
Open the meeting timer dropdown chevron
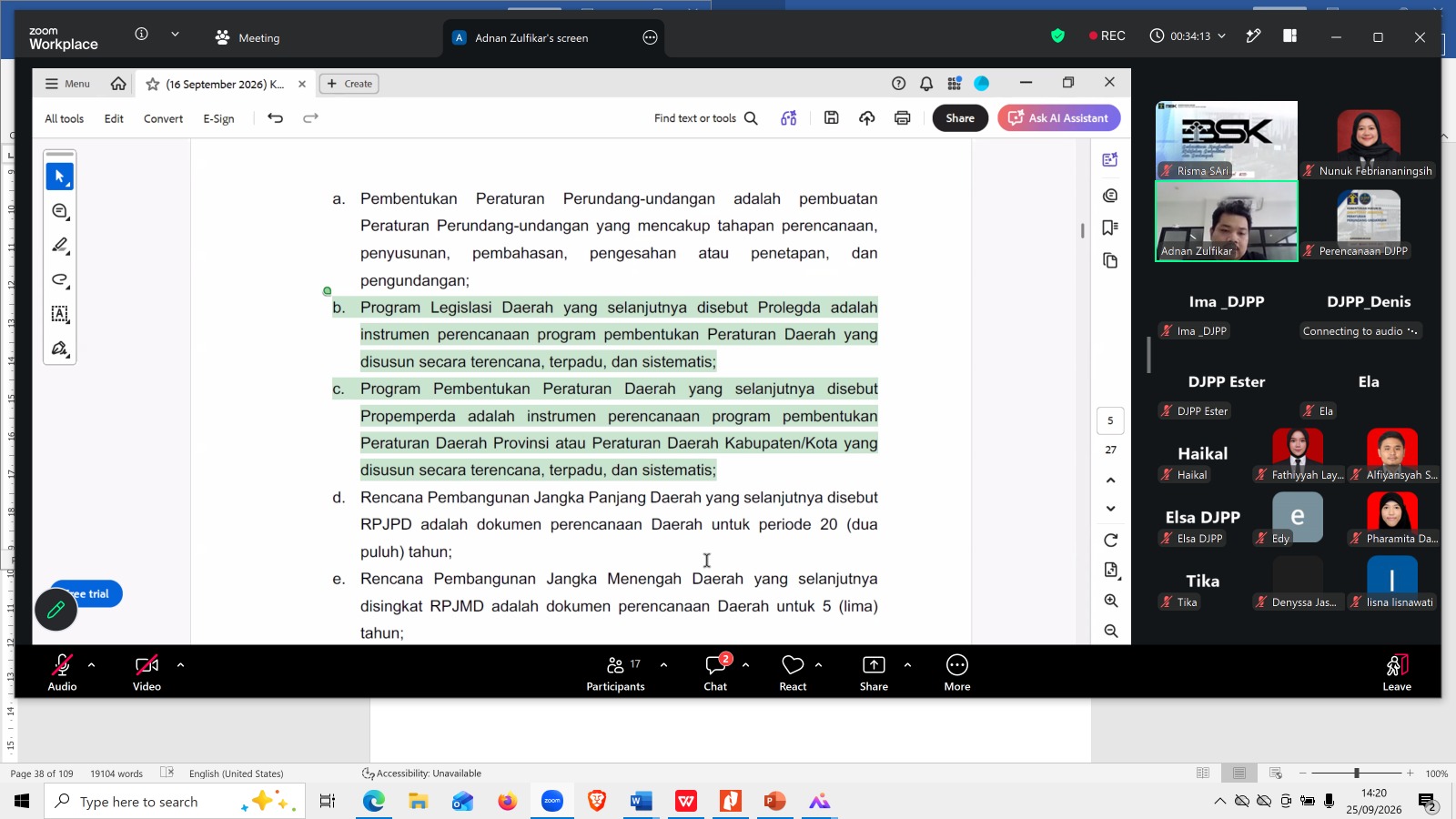(1221, 36)
